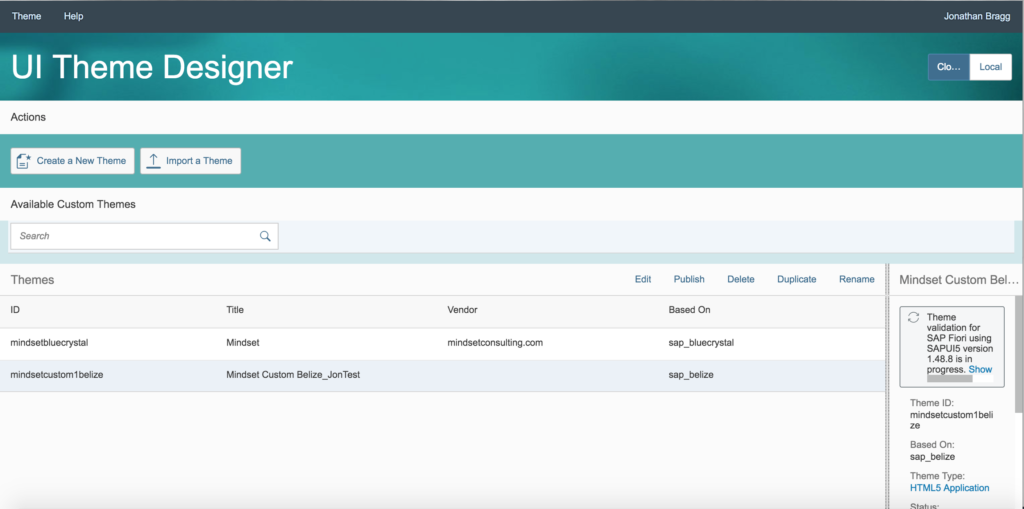Click Delete in the Themes toolbar
Image resolution: width=1024 pixels, height=509 pixels.
click(741, 279)
